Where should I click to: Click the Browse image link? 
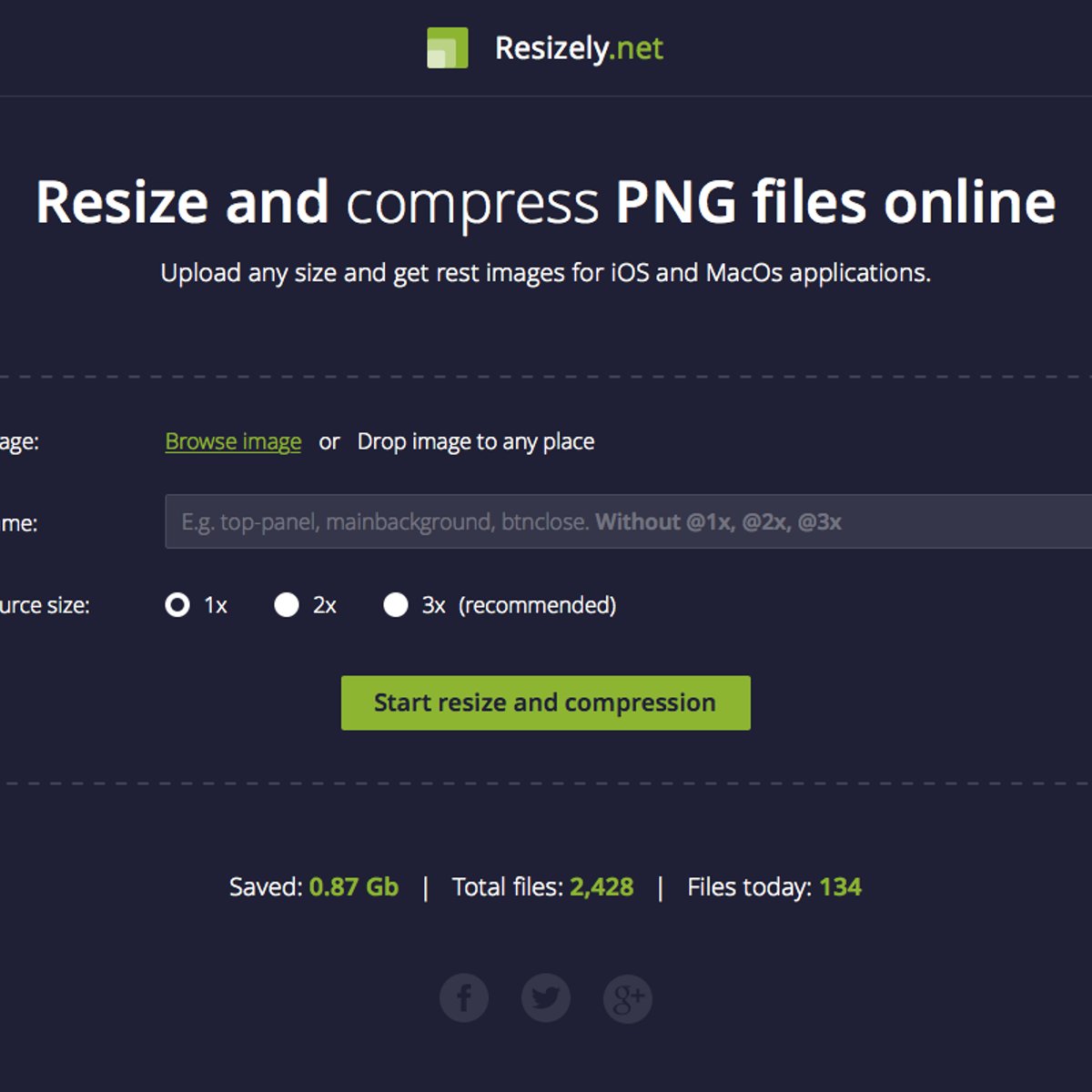coord(233,441)
